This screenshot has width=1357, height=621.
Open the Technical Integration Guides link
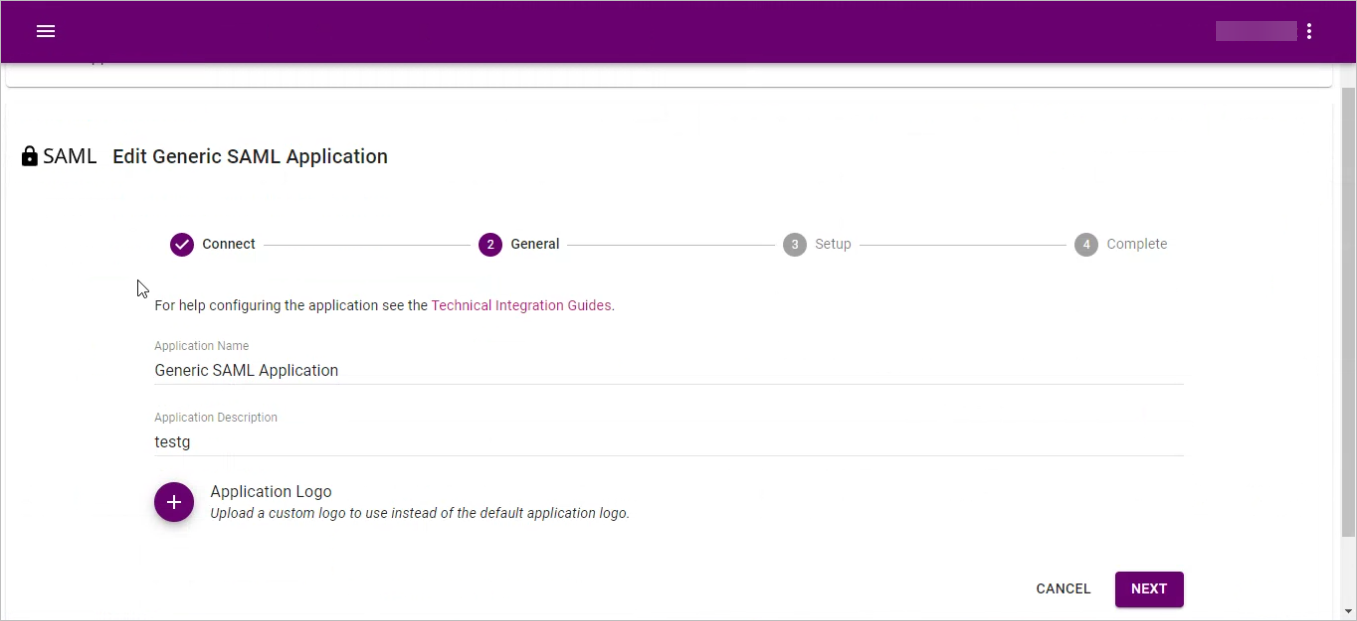click(521, 306)
